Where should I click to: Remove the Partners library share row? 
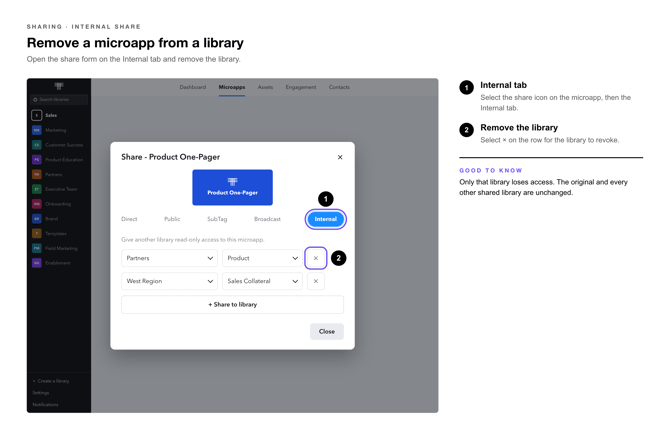click(316, 258)
